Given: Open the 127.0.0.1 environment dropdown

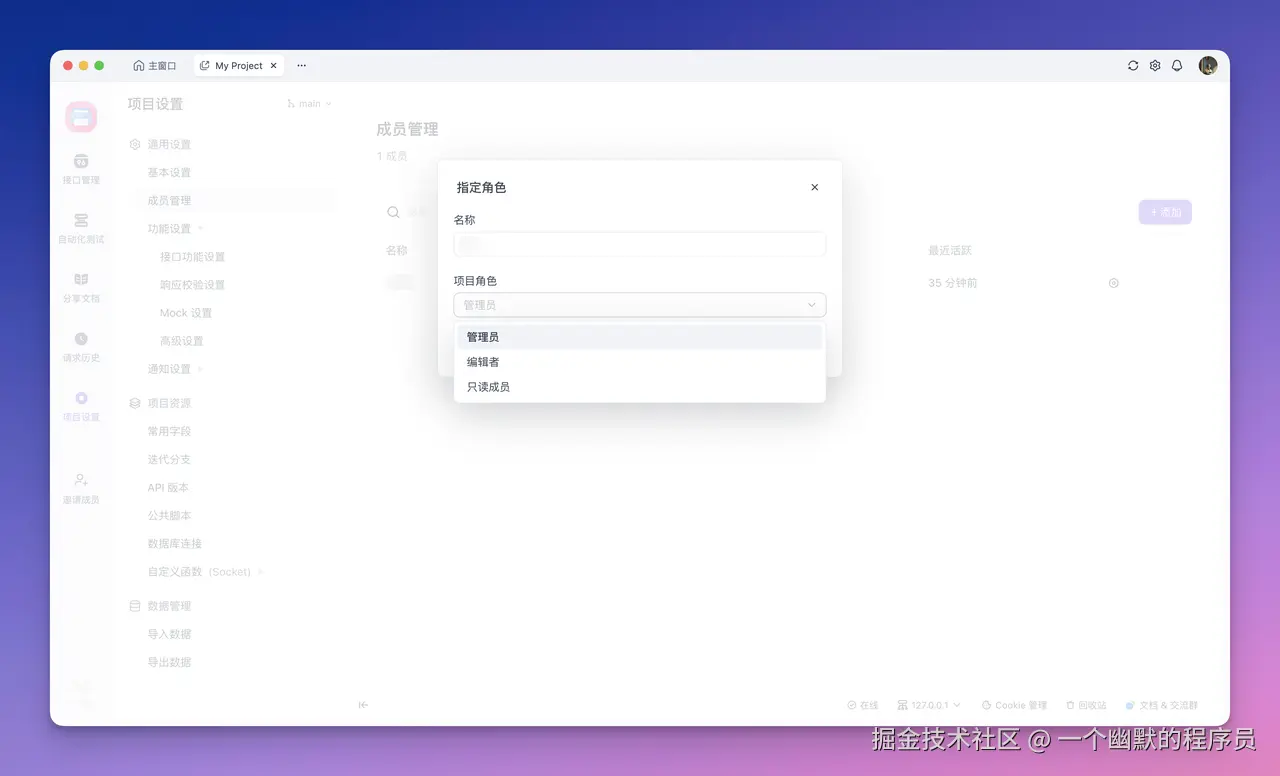Looking at the screenshot, I should click(928, 705).
